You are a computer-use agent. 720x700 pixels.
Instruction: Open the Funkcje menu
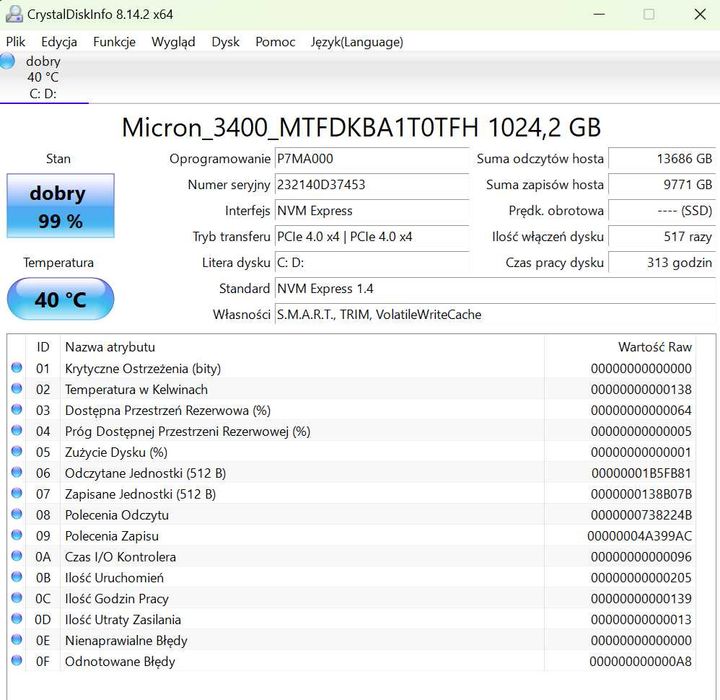click(114, 42)
